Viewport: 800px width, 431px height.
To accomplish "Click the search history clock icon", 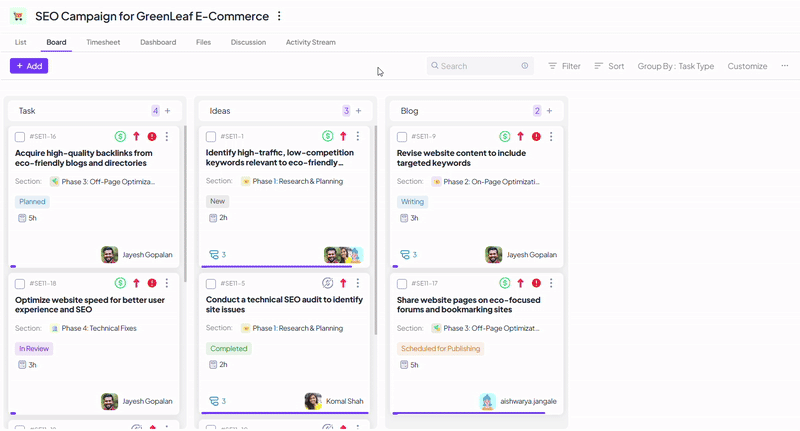I will (x=524, y=66).
